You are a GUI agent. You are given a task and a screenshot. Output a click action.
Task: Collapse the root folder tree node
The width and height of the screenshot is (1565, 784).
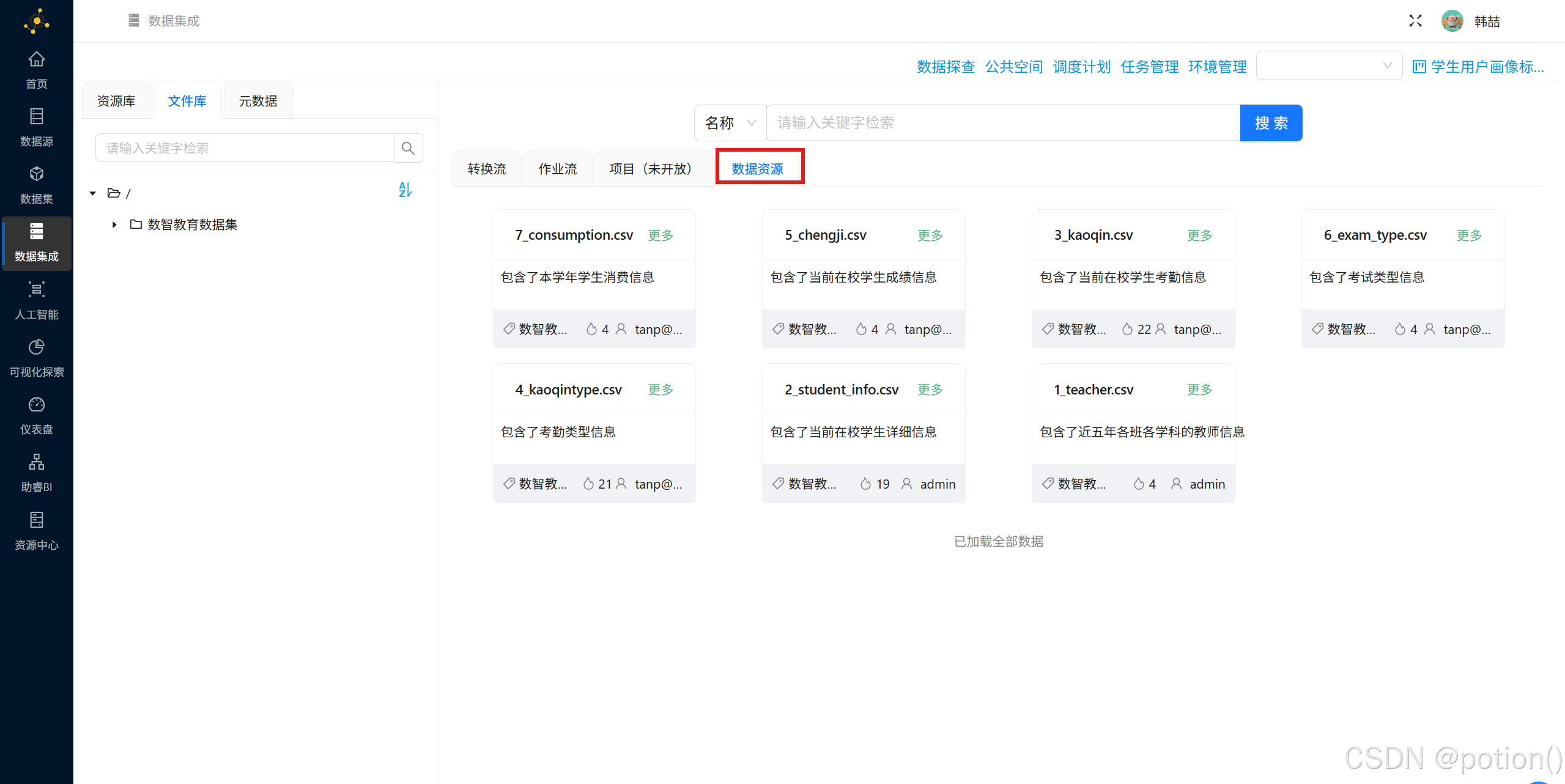click(93, 193)
